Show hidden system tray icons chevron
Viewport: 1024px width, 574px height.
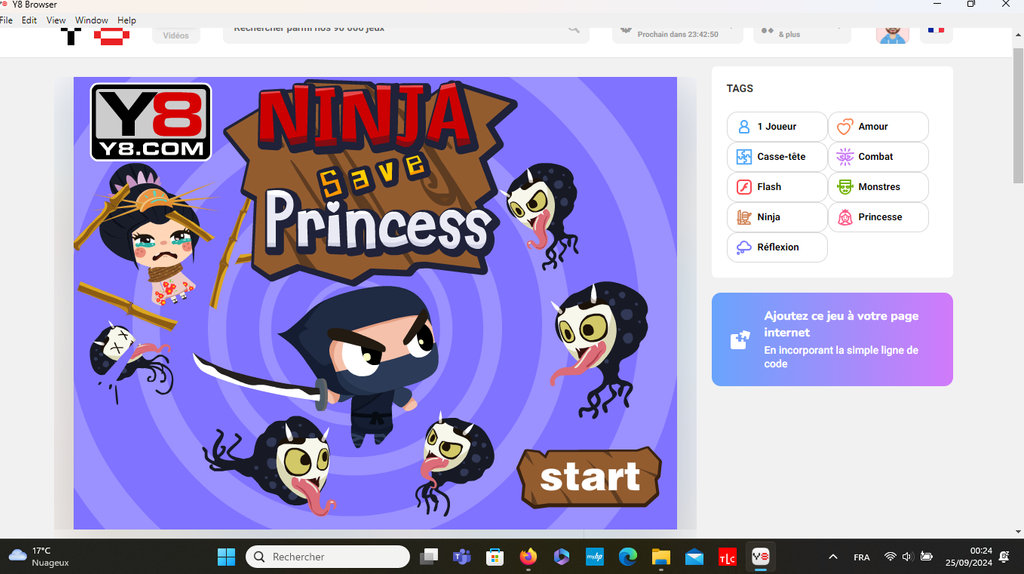tap(833, 557)
